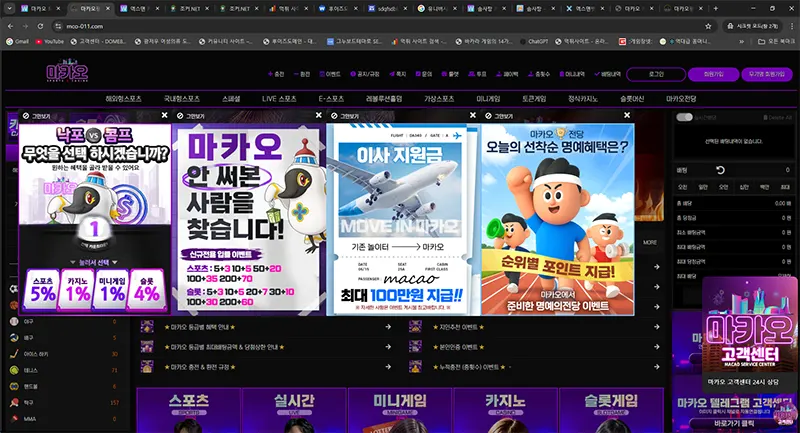Viewport: 800px width, 433px height.
Task: Open ChatGPT bookmark
Action: tap(534, 41)
